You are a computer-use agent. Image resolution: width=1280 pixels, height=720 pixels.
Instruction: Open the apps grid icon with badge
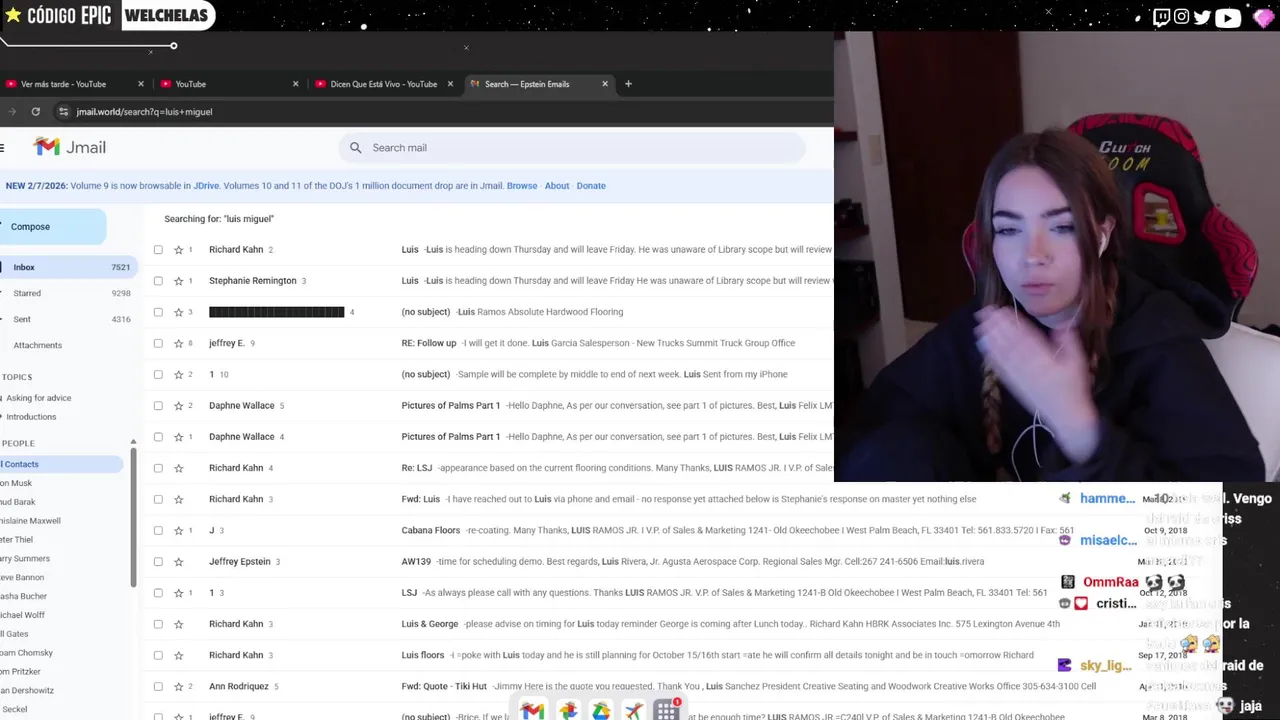[x=667, y=710]
